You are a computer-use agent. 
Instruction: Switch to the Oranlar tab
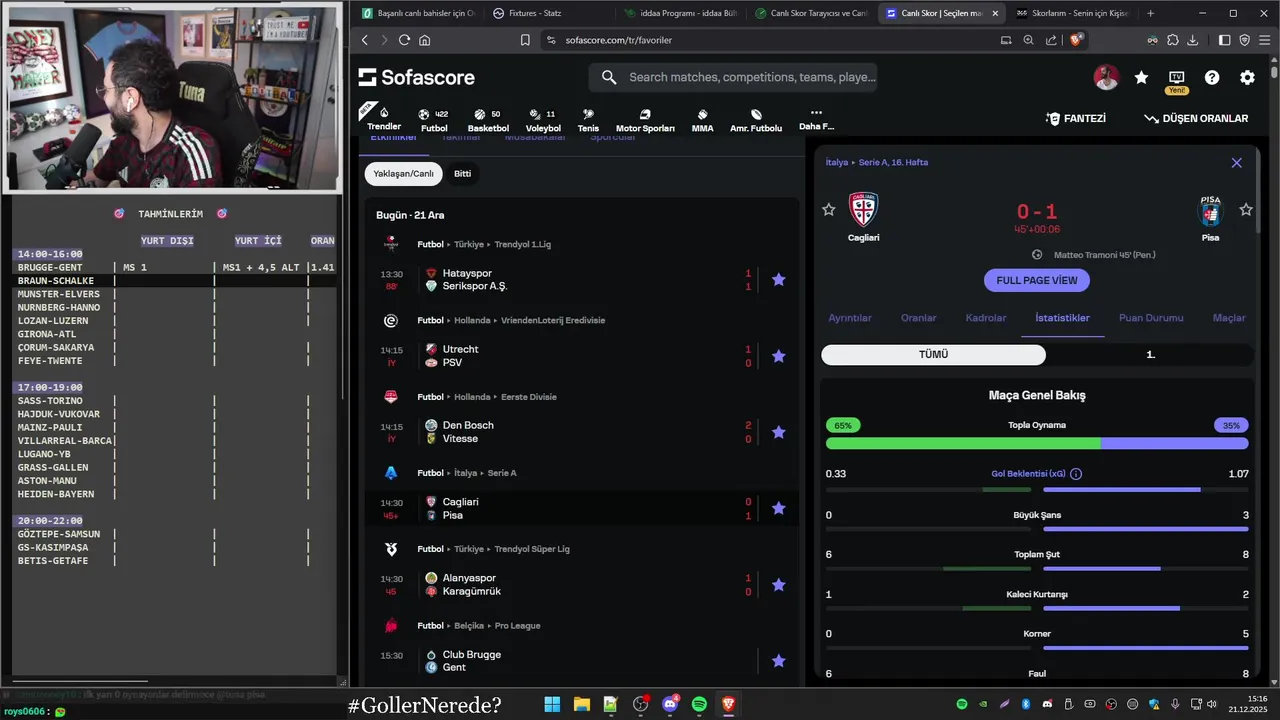pyautogui.click(x=919, y=318)
